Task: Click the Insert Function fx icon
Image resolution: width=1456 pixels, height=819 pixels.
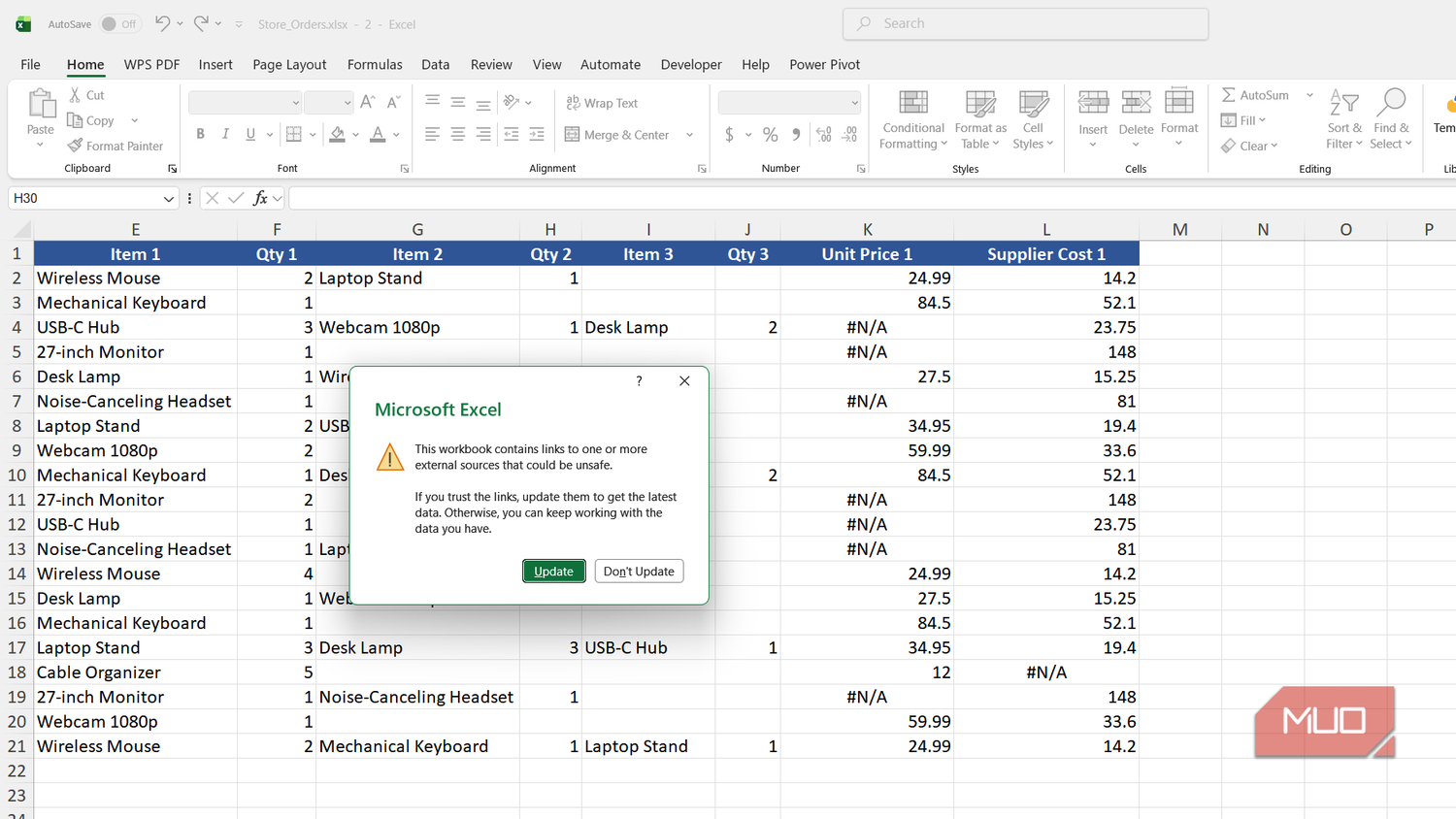Action: tap(260, 198)
